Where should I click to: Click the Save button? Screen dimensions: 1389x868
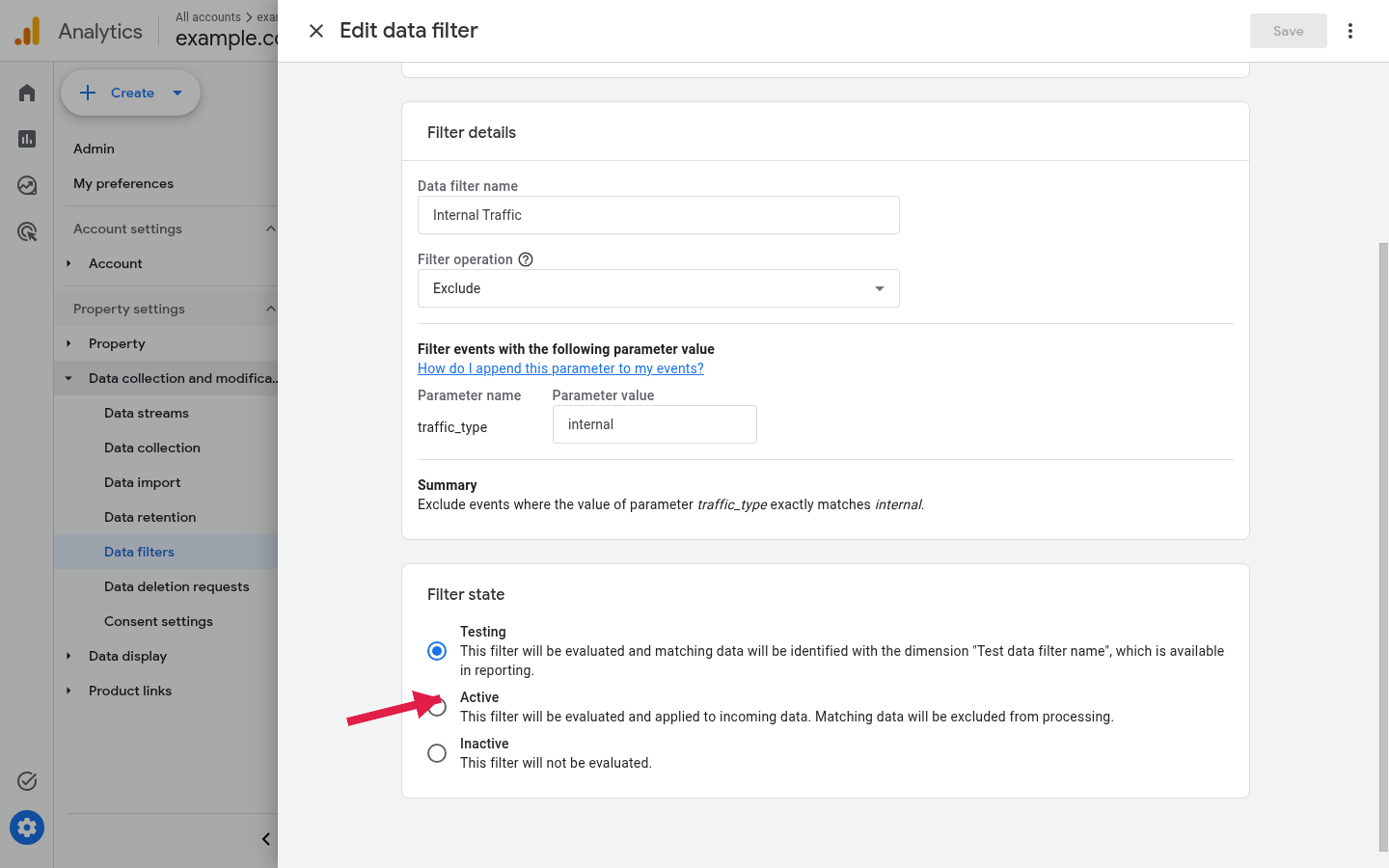pyautogui.click(x=1289, y=31)
